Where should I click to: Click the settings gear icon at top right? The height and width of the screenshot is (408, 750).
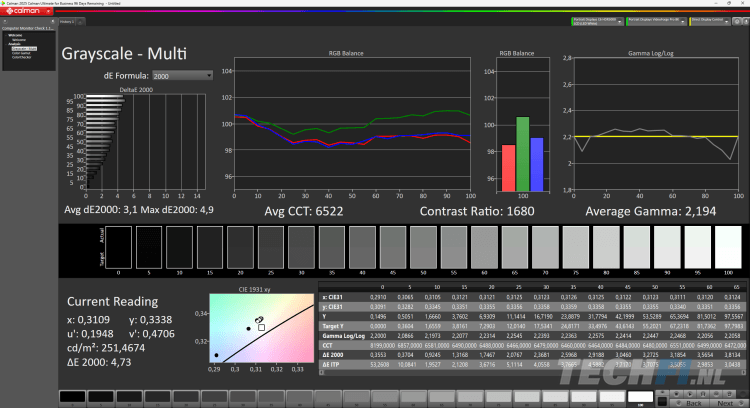[x=737, y=22]
